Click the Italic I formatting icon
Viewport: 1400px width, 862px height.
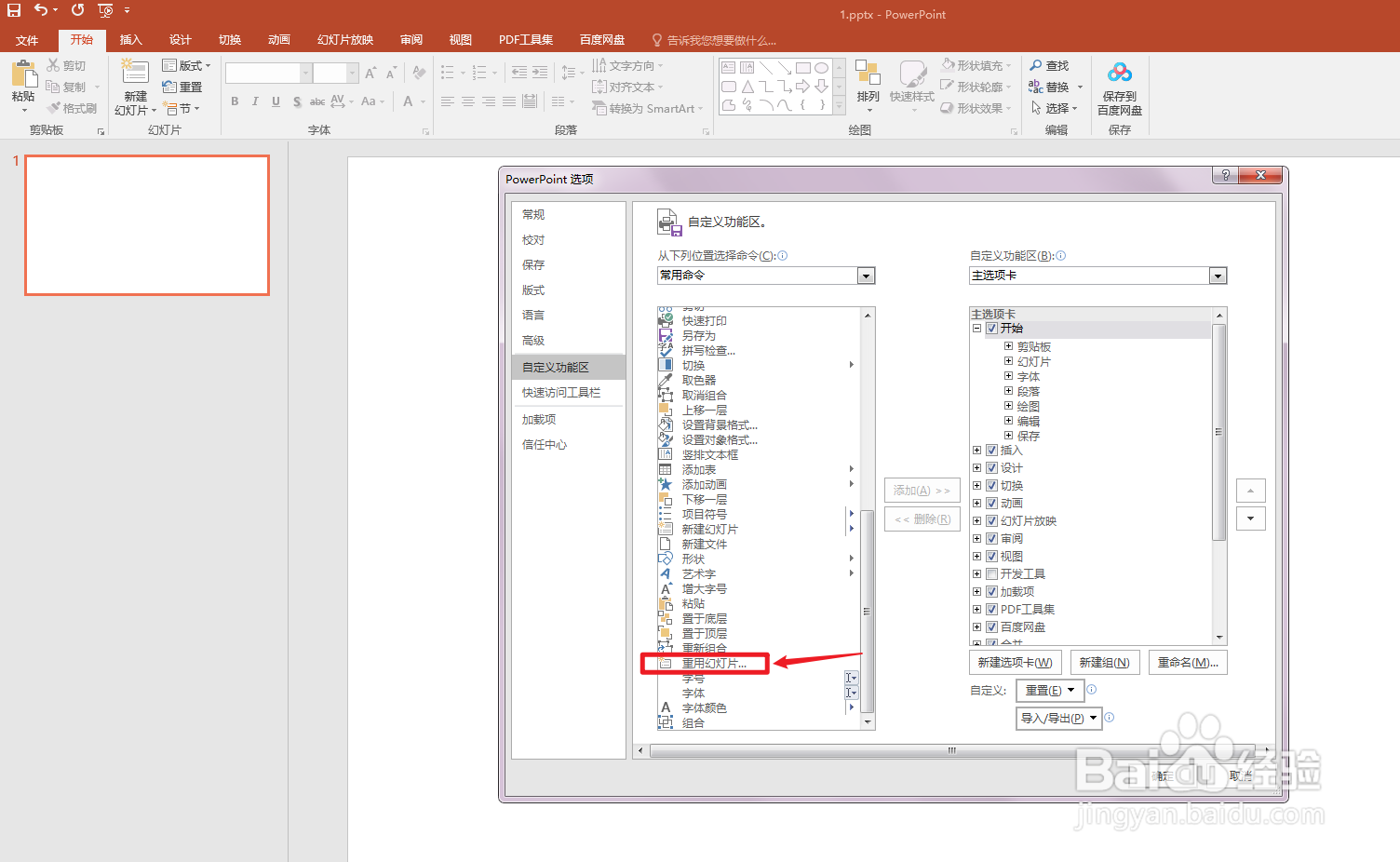255,101
